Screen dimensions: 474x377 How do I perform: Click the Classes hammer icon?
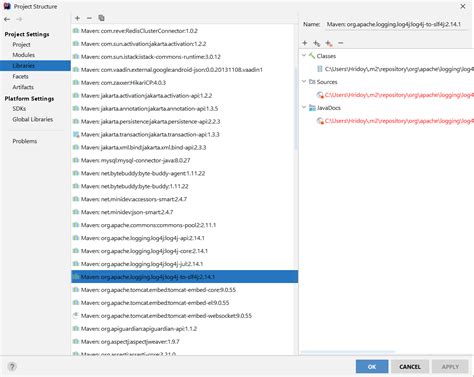tap(312, 56)
